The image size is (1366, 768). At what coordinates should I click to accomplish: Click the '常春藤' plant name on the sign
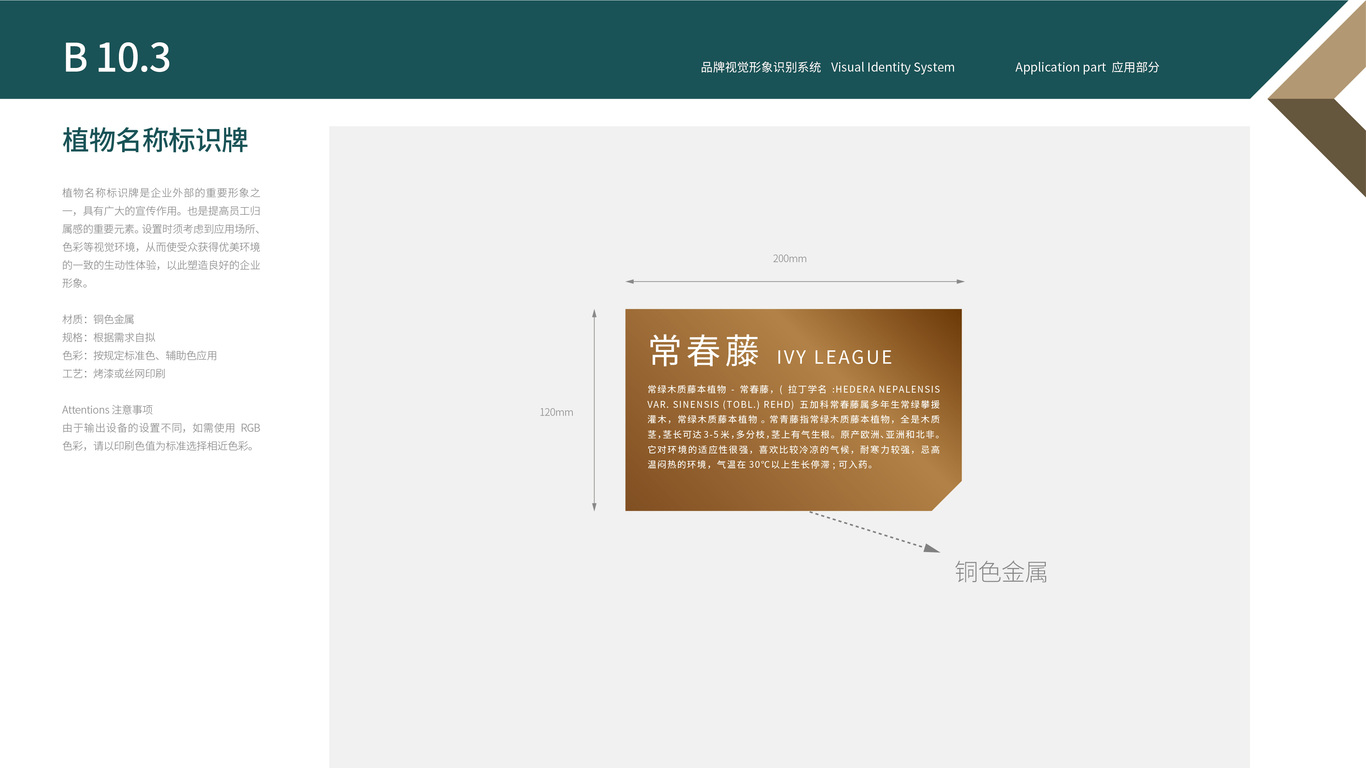click(704, 351)
